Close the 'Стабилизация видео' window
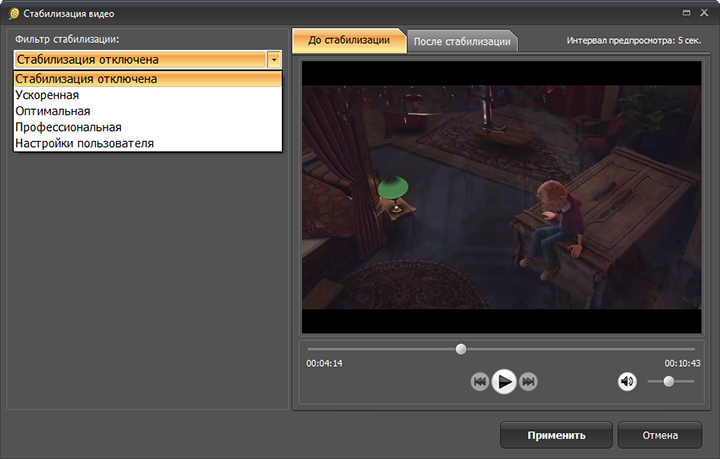Screen dimensions: 720x459 [x=704, y=13]
